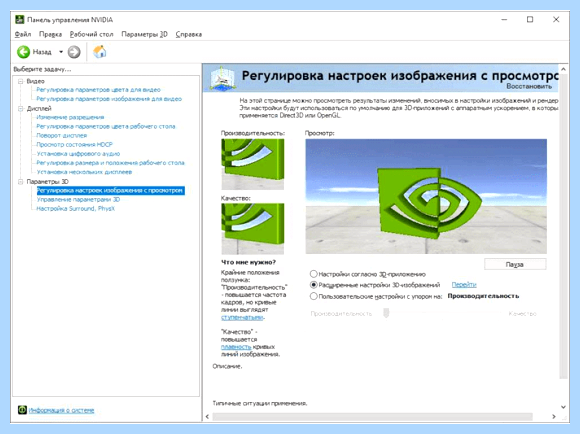
Task: Click the horizontal scrollbar right arrow
Action: (554, 417)
